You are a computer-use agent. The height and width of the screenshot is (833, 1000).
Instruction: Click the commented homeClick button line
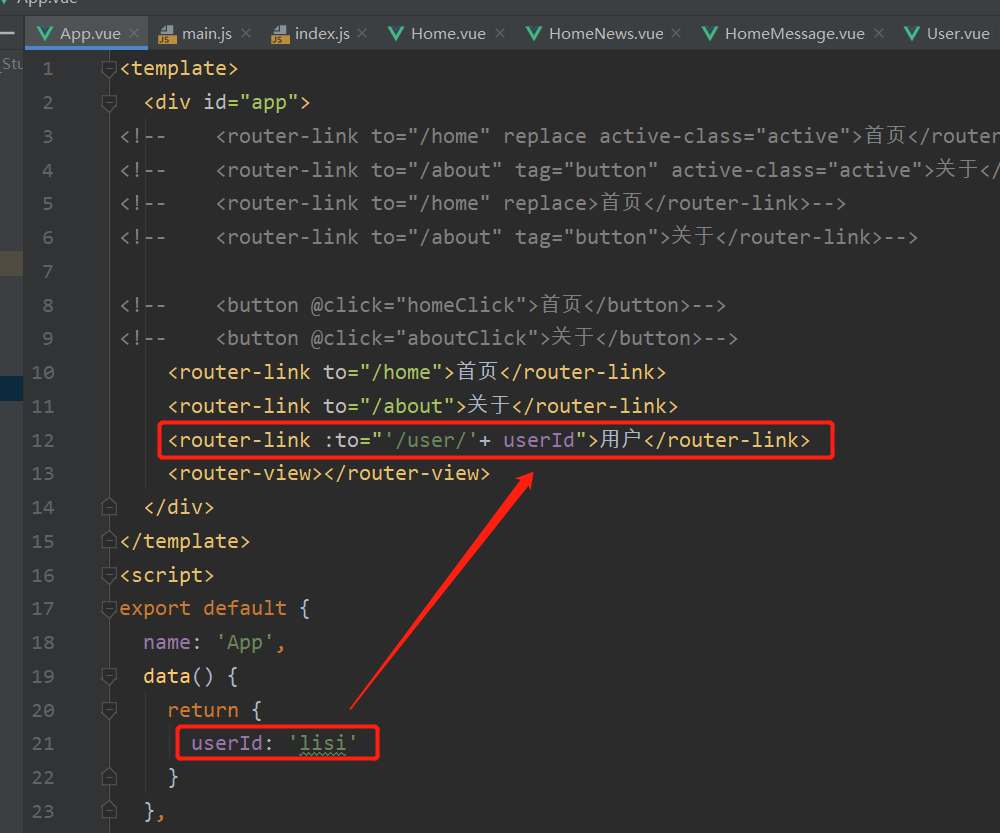pyautogui.click(x=423, y=305)
